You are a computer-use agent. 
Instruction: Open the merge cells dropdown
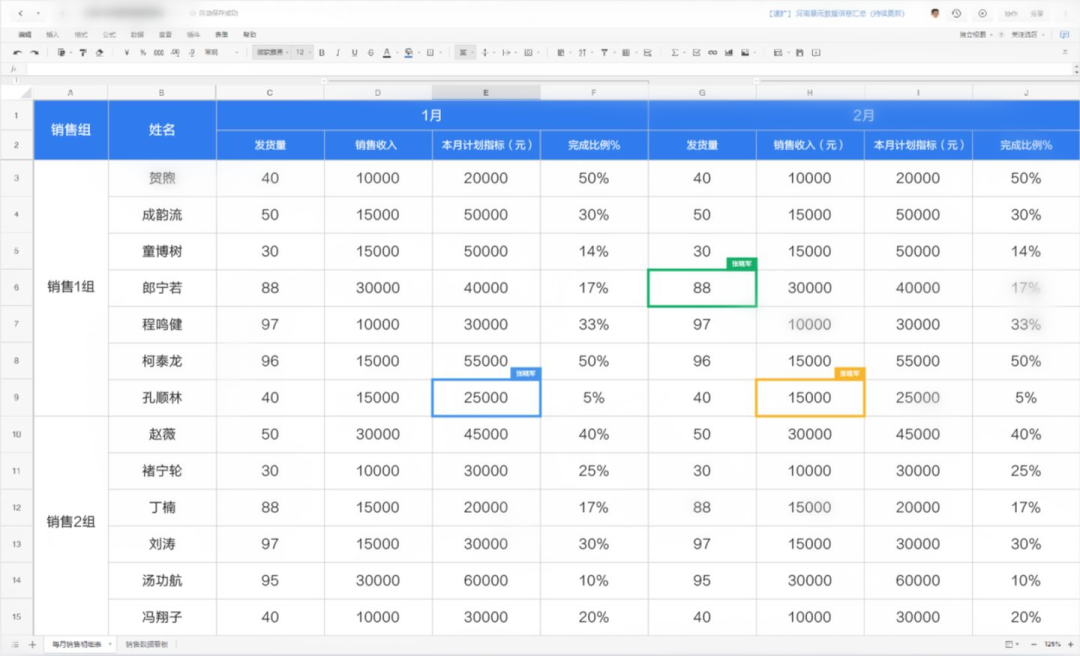point(530,52)
